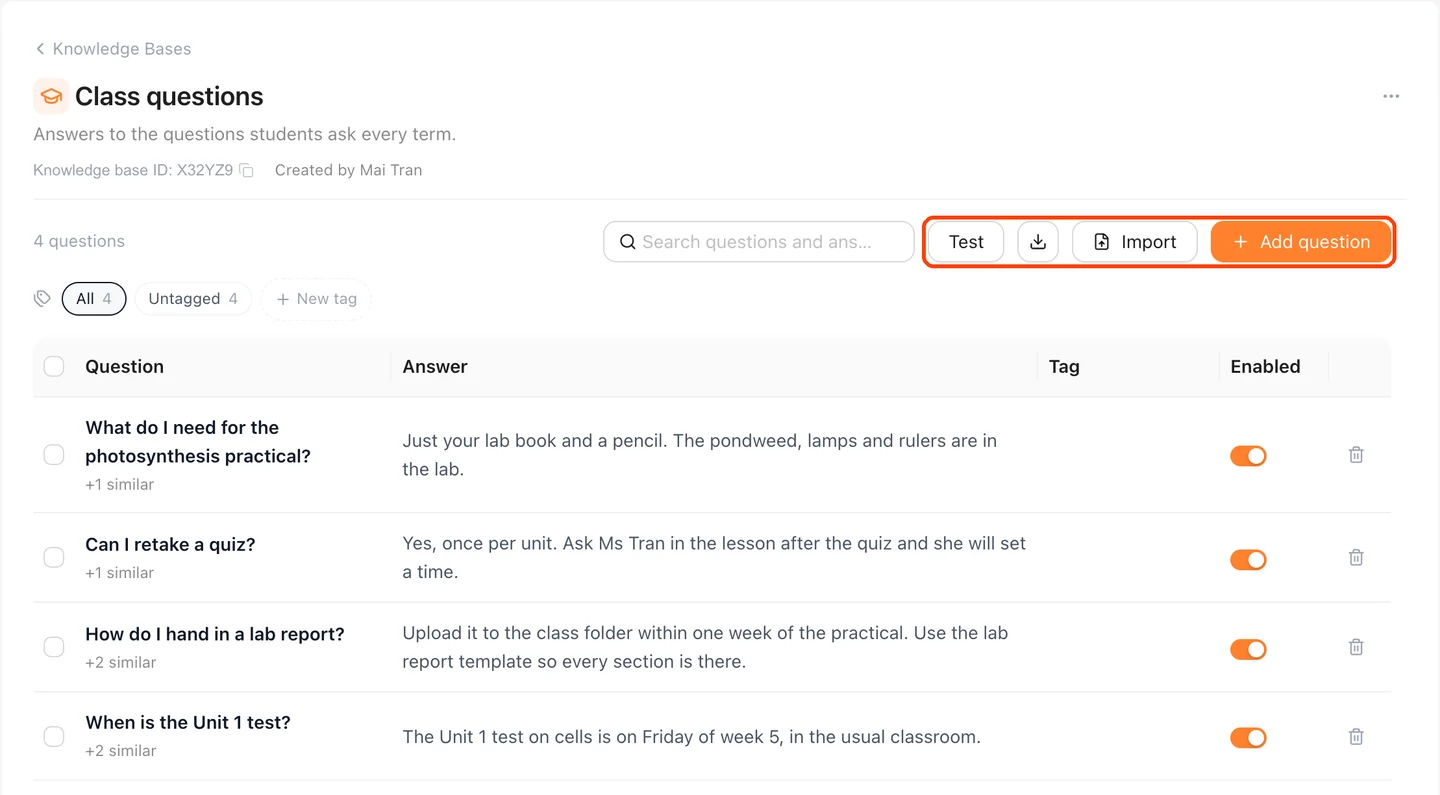
Task: Click the Enabled column header
Action: point(1265,367)
